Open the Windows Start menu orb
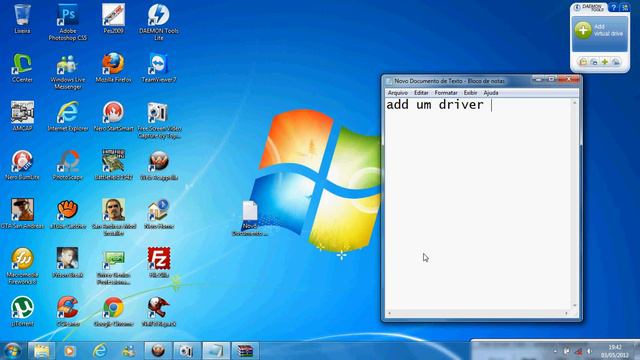The image size is (640, 360). (x=12, y=351)
